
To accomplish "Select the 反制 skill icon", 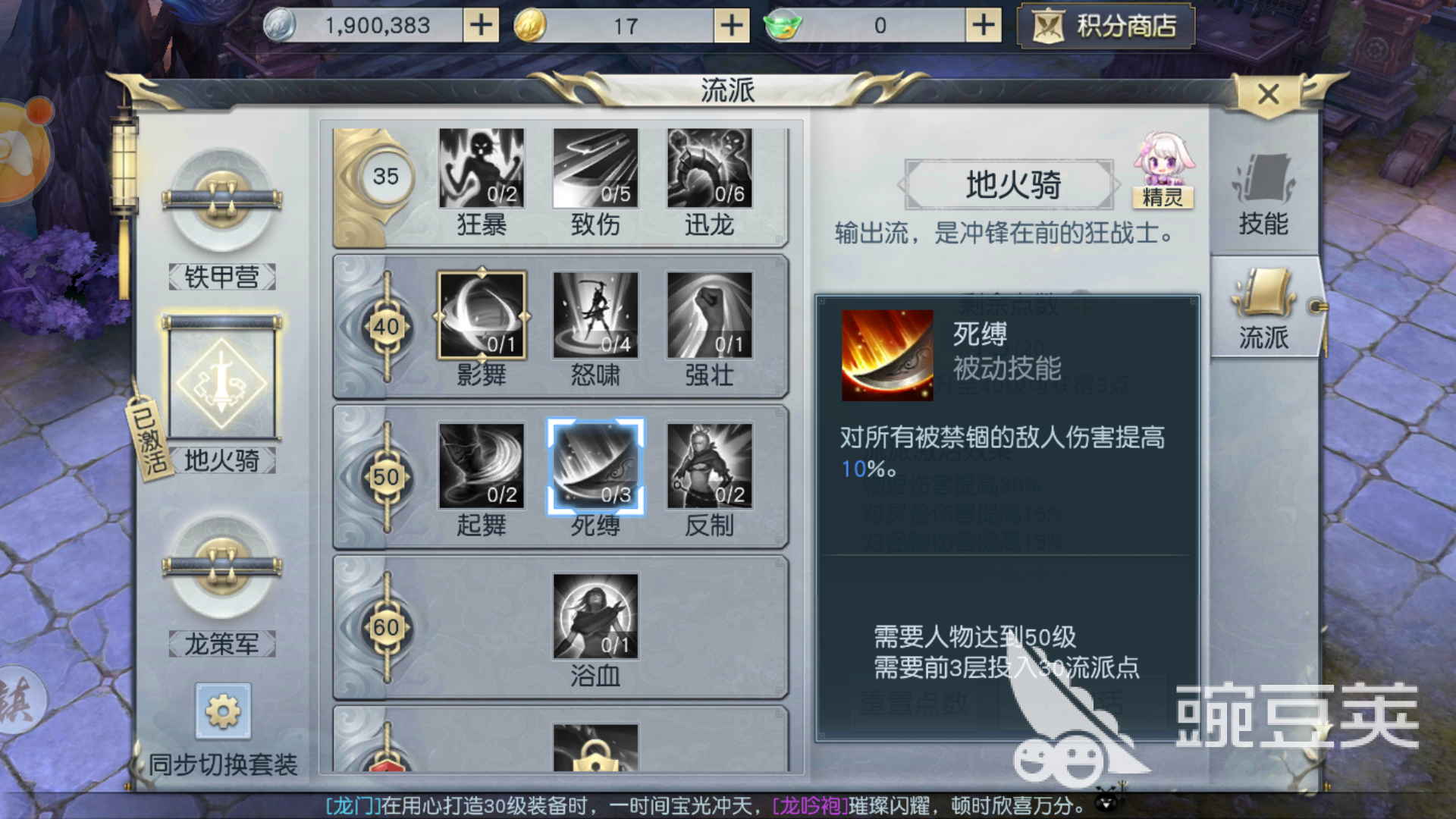I will (x=710, y=466).
